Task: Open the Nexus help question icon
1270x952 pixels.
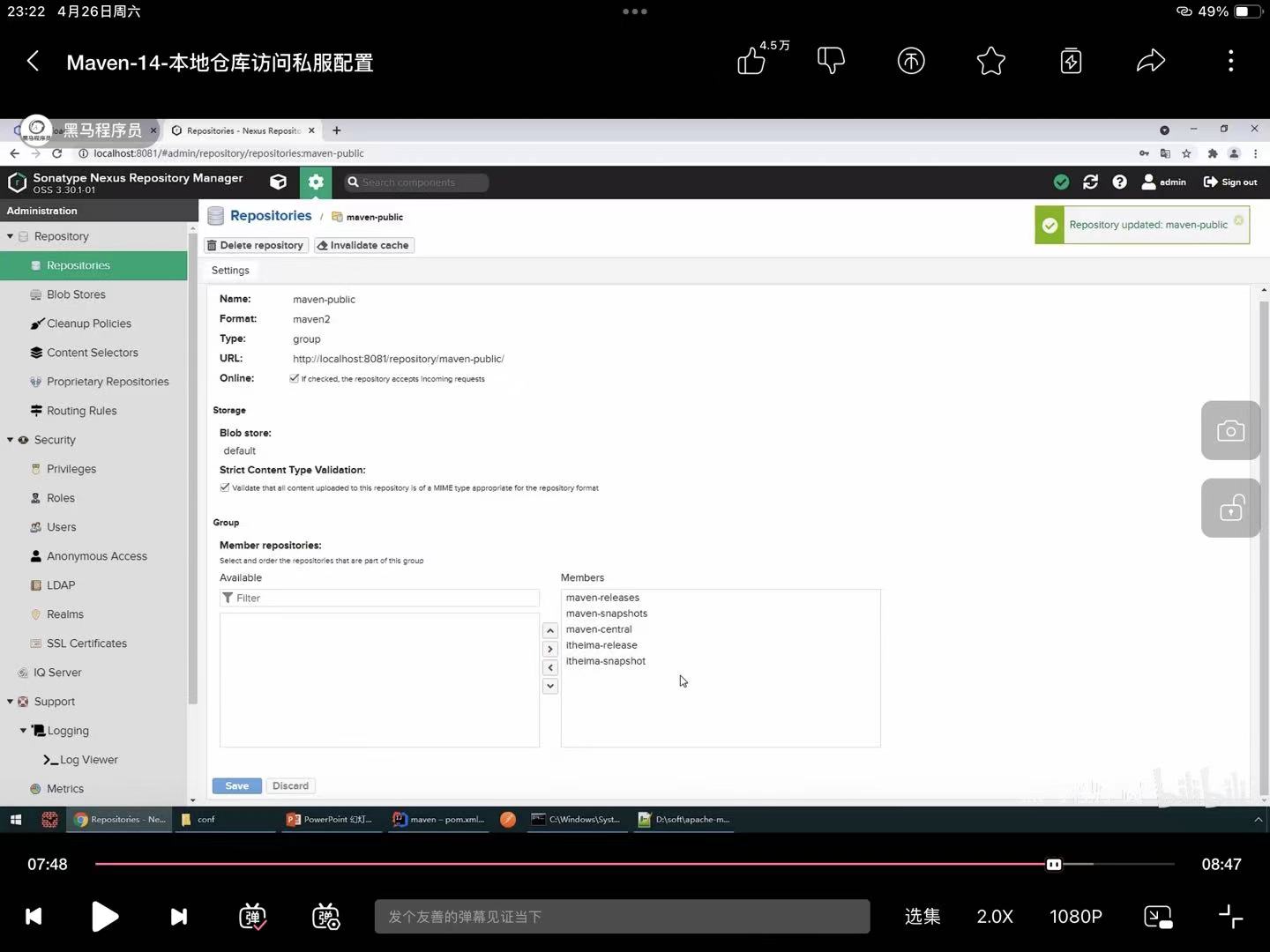Action: point(1120,182)
